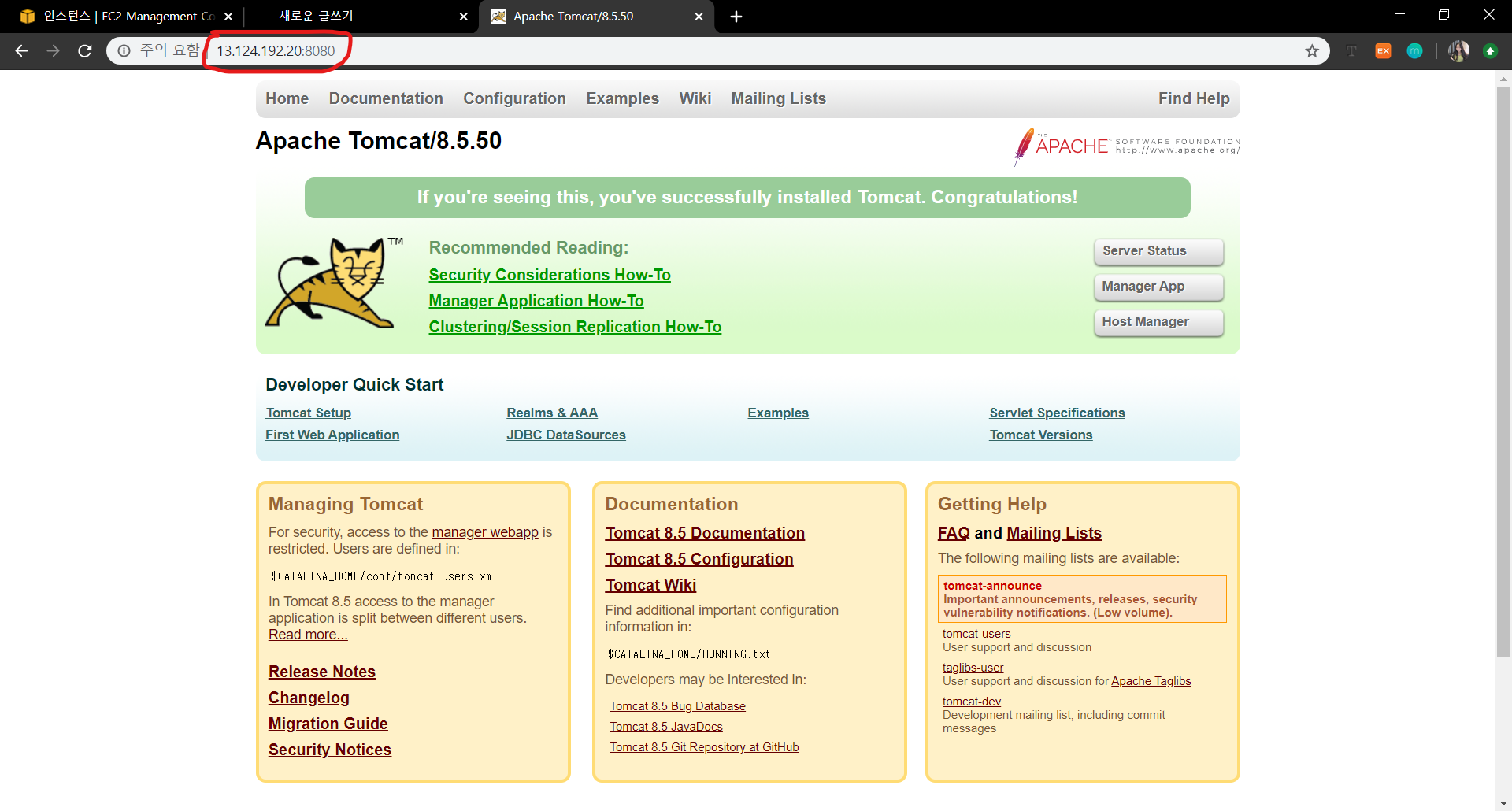The width and height of the screenshot is (1512, 811).
Task: Open the Chrome profile avatar
Action: coord(1458,51)
